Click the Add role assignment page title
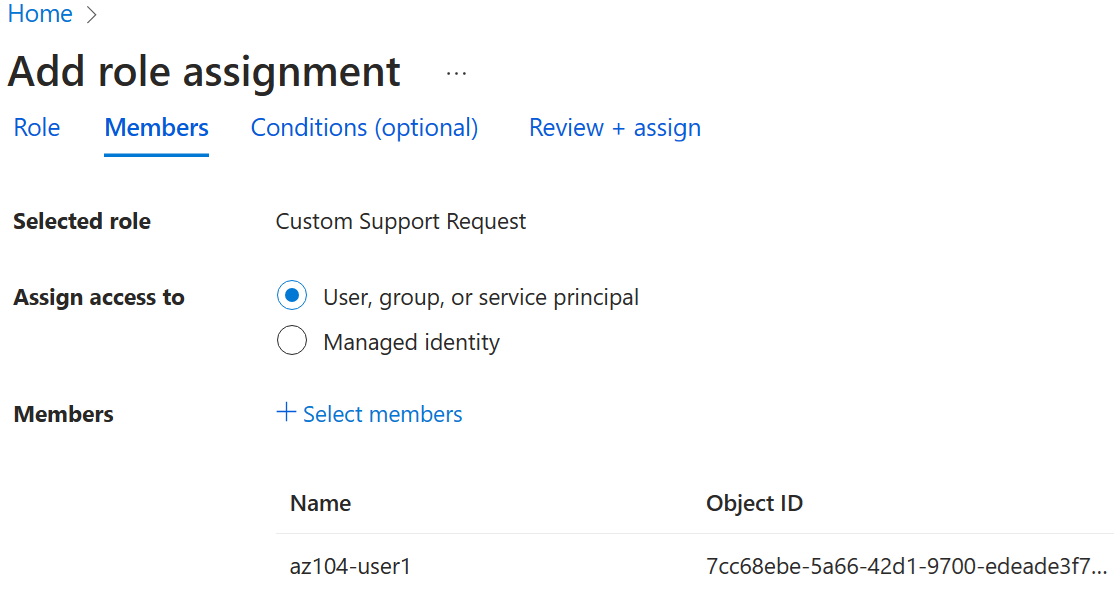The width and height of the screenshot is (1114, 589). (x=204, y=73)
